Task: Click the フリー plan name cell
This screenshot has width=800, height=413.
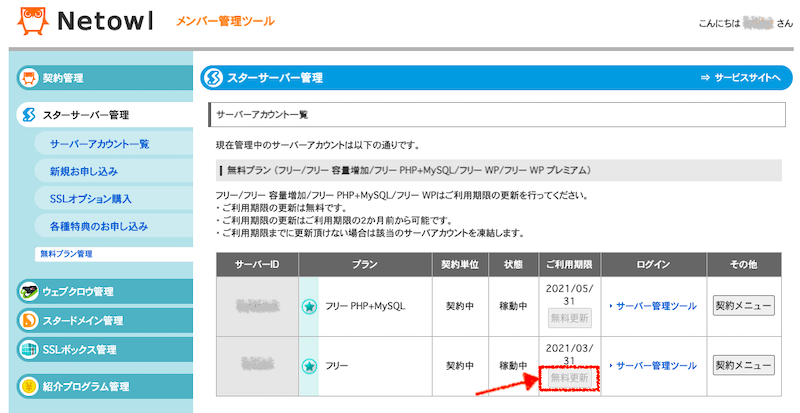Action: pyautogui.click(x=337, y=366)
